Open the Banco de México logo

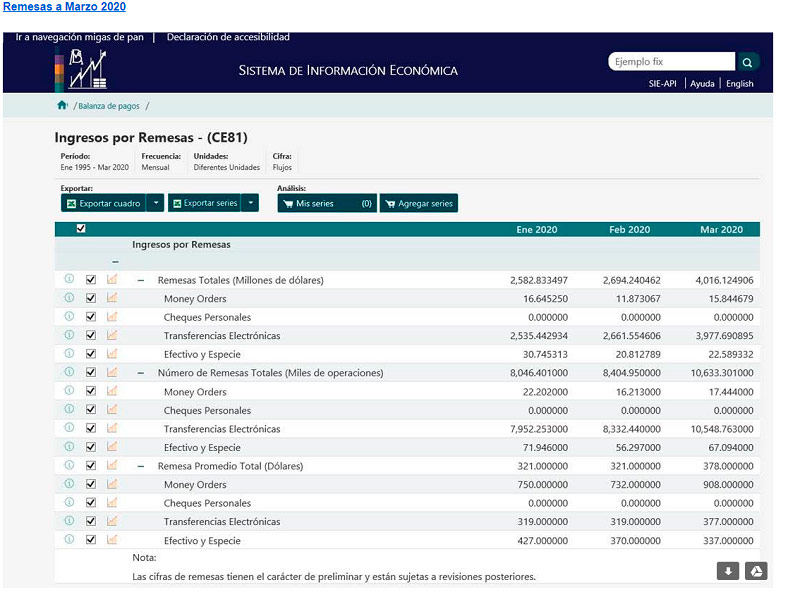tap(82, 69)
